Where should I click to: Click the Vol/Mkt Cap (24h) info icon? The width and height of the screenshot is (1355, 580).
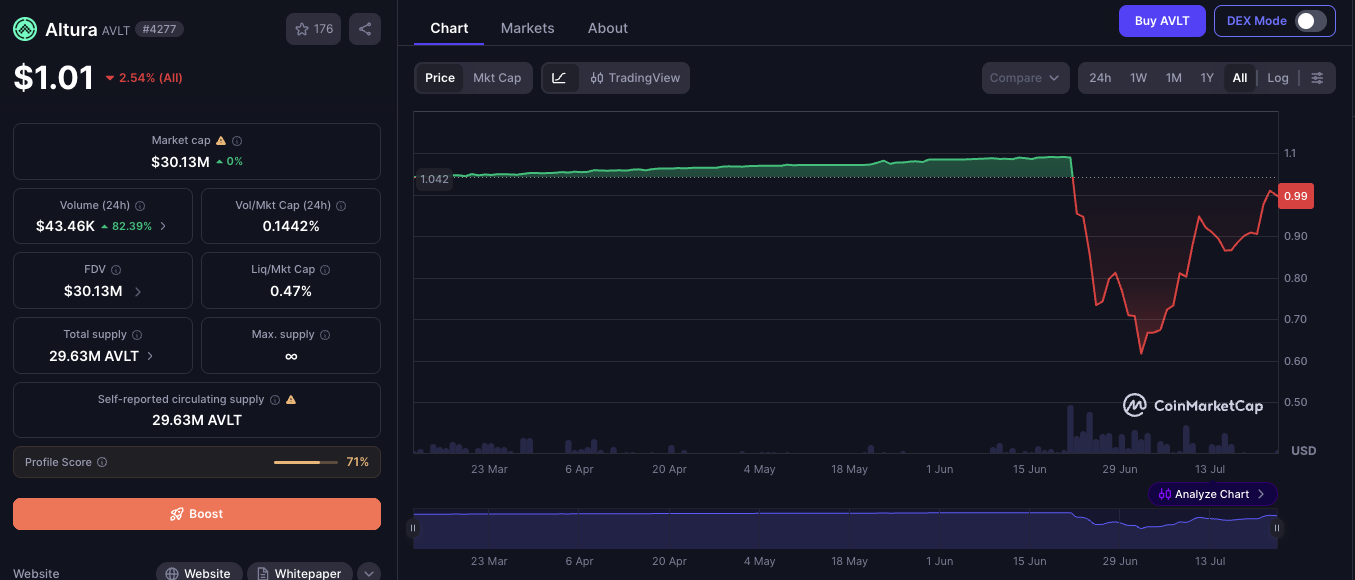coord(341,206)
